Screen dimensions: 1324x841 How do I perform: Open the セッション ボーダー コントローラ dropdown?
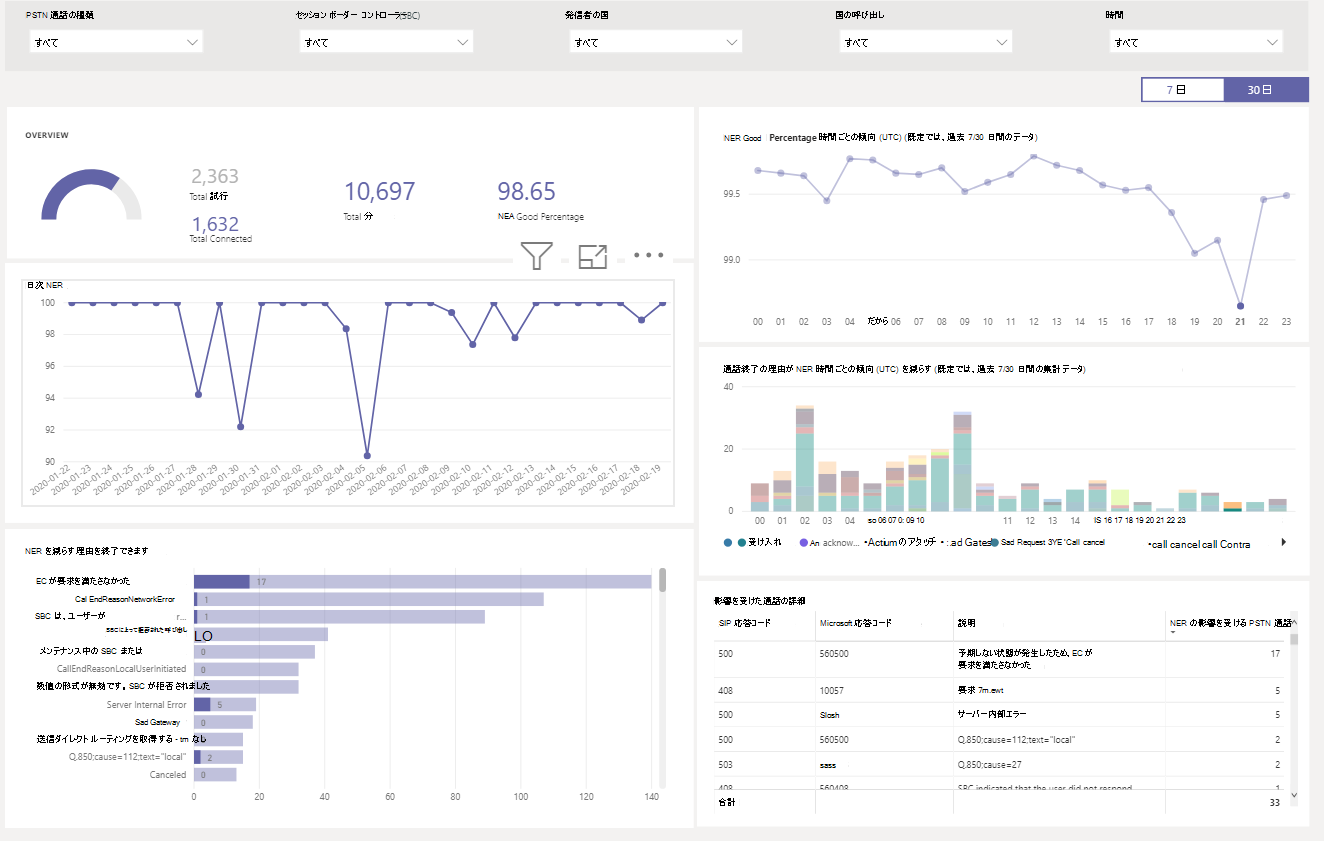pyautogui.click(x=386, y=42)
